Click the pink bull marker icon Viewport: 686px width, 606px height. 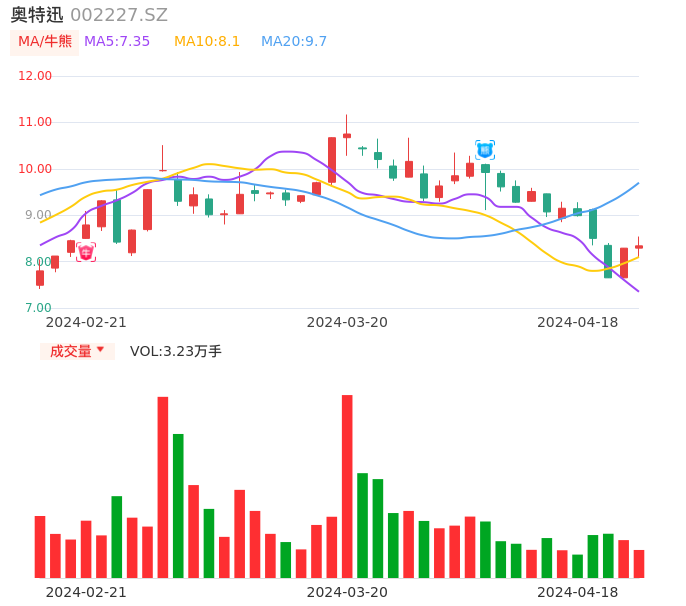click(x=86, y=252)
